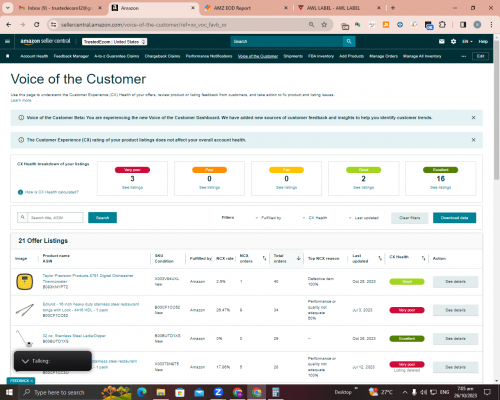Image resolution: width=500 pixels, height=400 pixels.
Task: Open FBA Inventory menu item
Action: [x=321, y=56]
